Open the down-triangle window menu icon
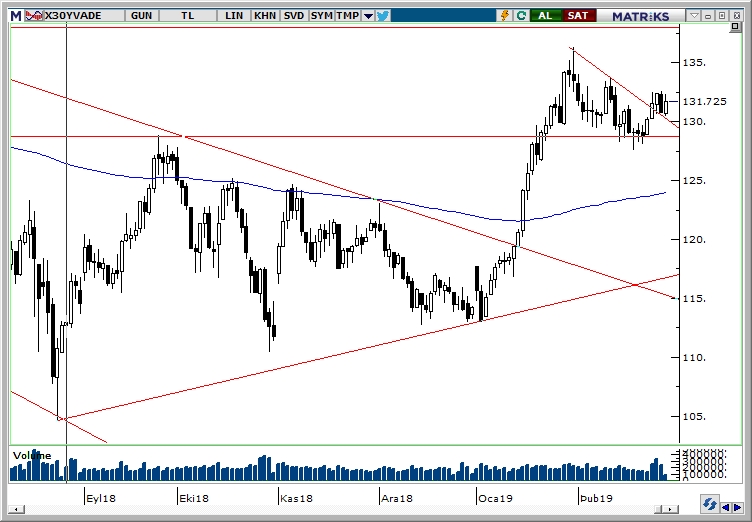This screenshot has height=522, width=752. tap(694, 16)
